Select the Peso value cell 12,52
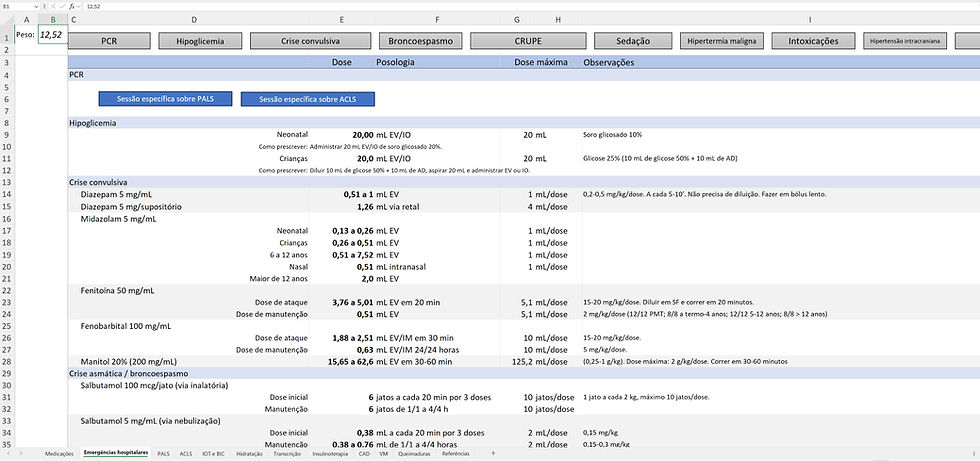This screenshot has height=461, width=980. pos(51,35)
